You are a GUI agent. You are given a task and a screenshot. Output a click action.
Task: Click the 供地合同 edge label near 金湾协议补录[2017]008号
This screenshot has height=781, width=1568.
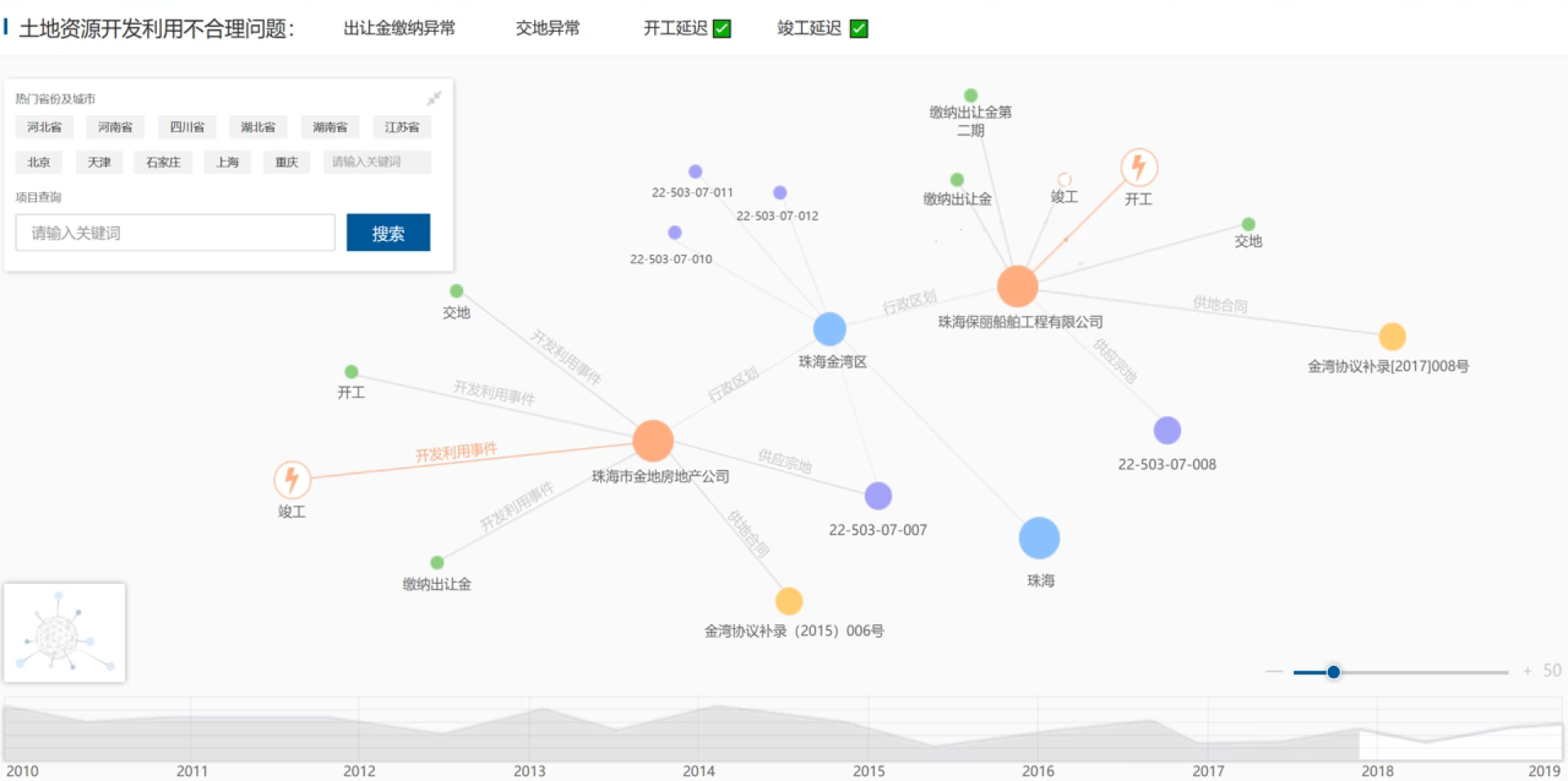click(1220, 304)
